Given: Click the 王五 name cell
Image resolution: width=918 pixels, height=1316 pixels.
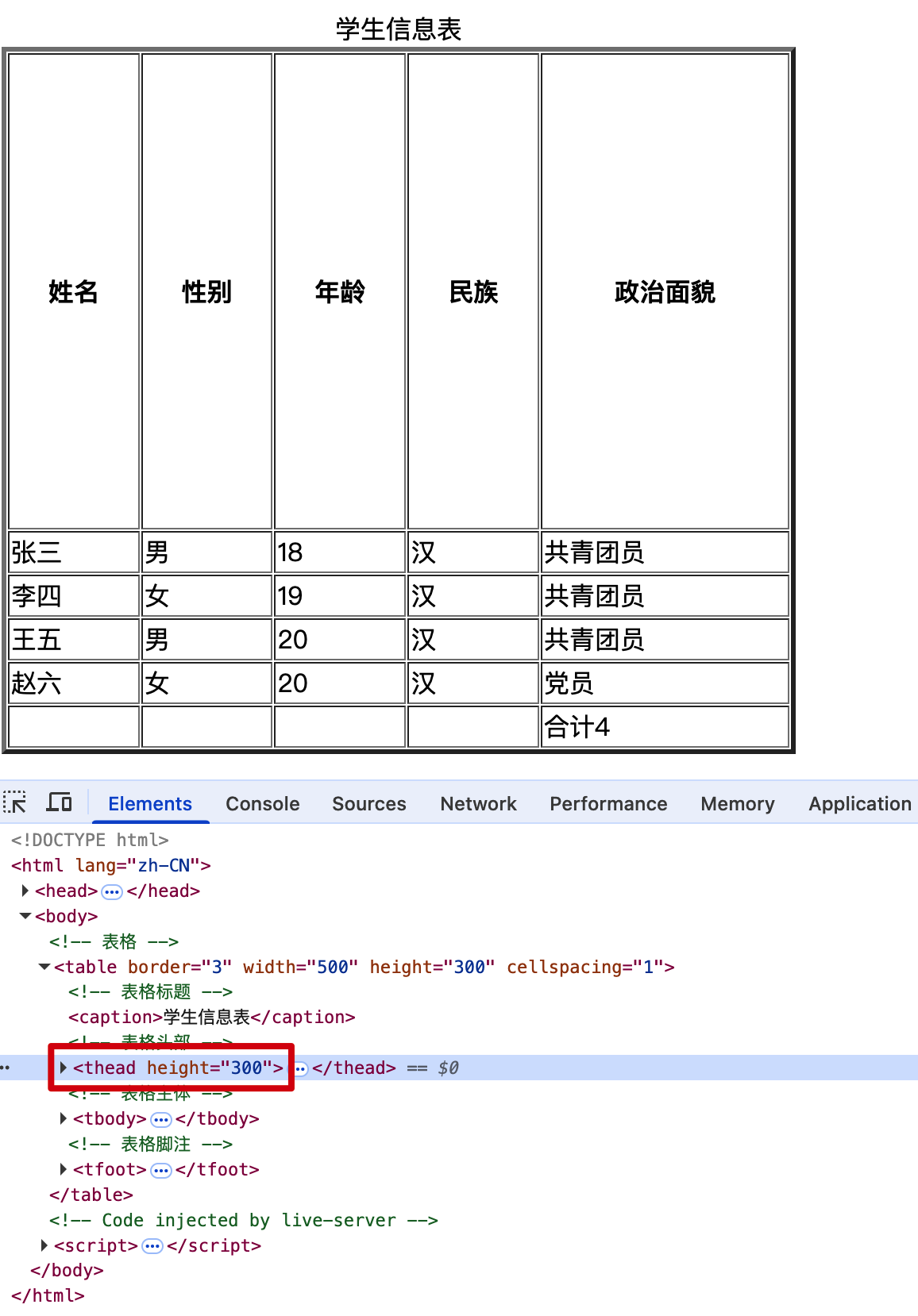Looking at the screenshot, I should click(x=74, y=640).
